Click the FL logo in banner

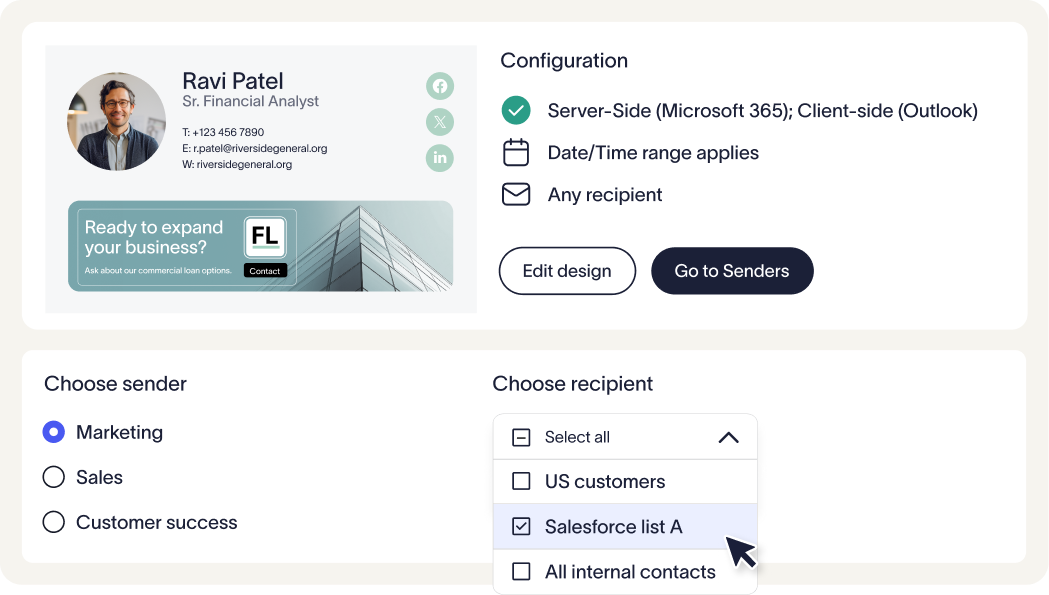click(x=265, y=237)
